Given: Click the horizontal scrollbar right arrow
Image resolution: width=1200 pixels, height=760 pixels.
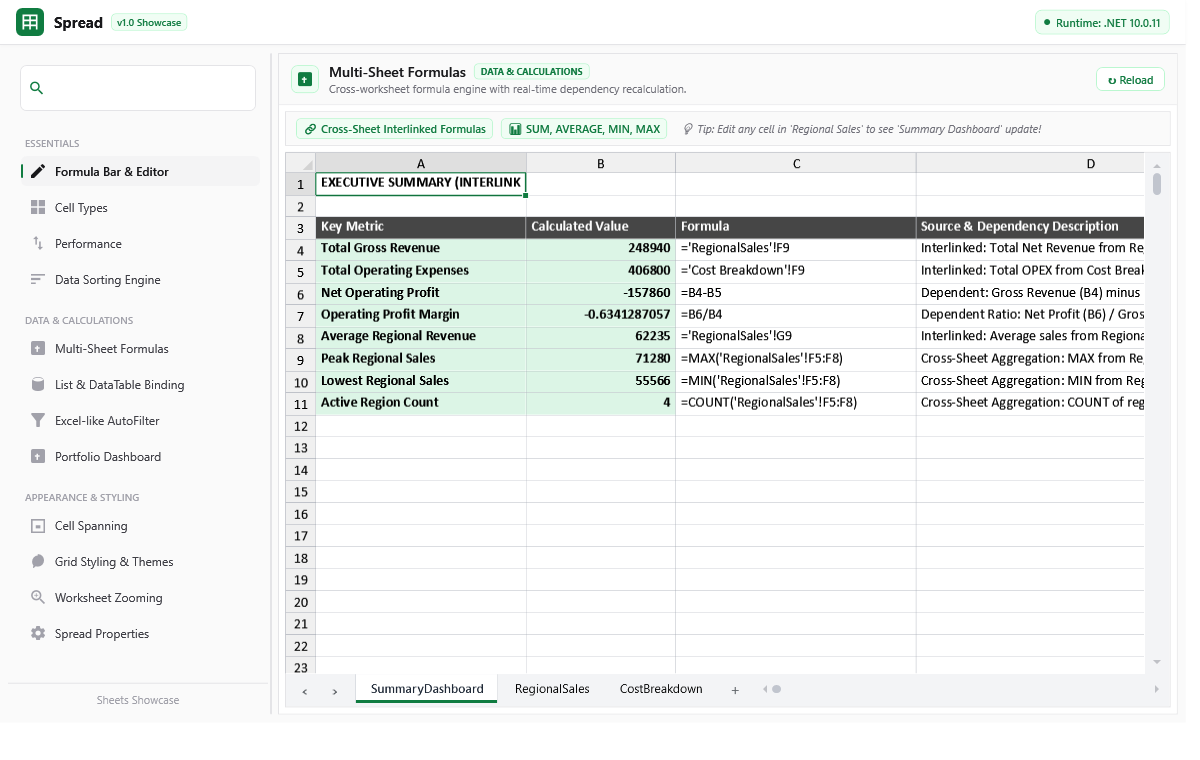Looking at the screenshot, I should (1157, 689).
